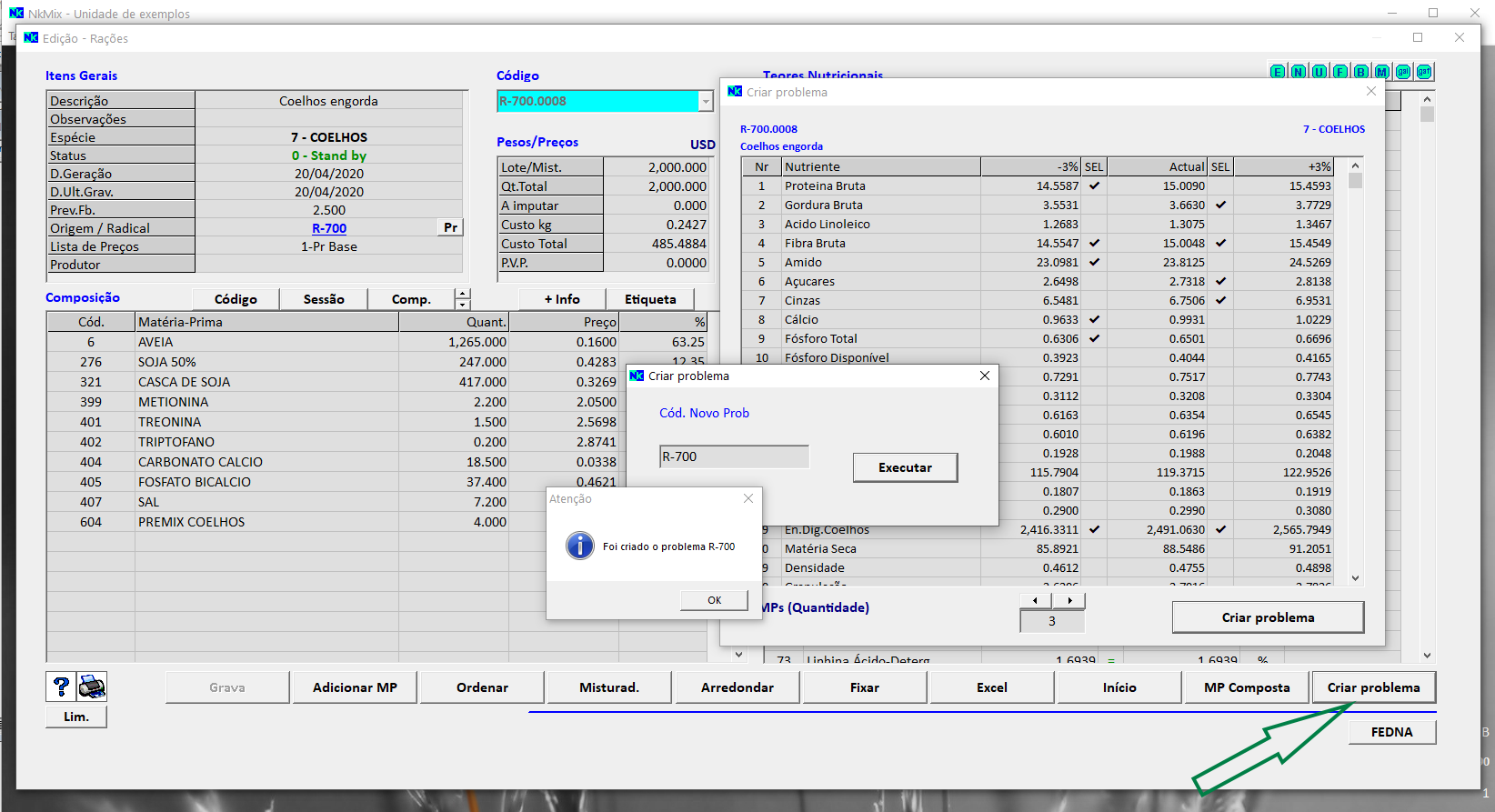This screenshot has width=1495, height=812.
Task: Click the green F icon button
Action: (1340, 72)
